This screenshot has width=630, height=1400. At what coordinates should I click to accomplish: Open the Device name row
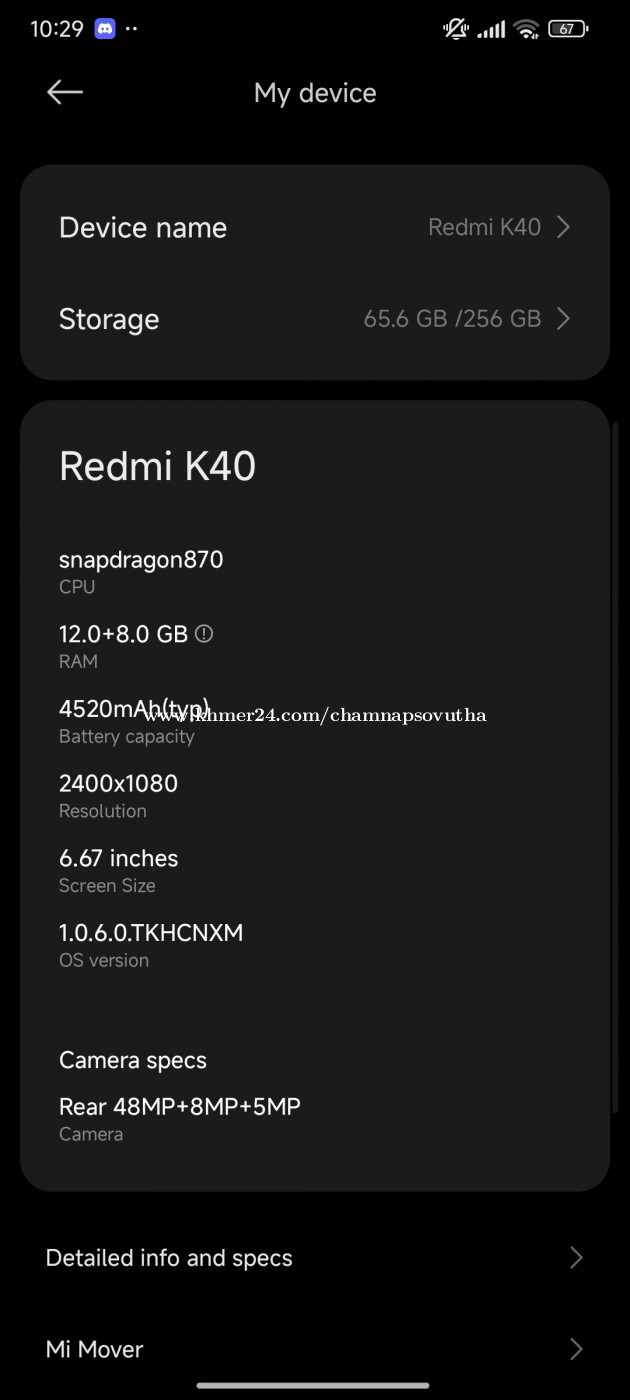pos(315,227)
